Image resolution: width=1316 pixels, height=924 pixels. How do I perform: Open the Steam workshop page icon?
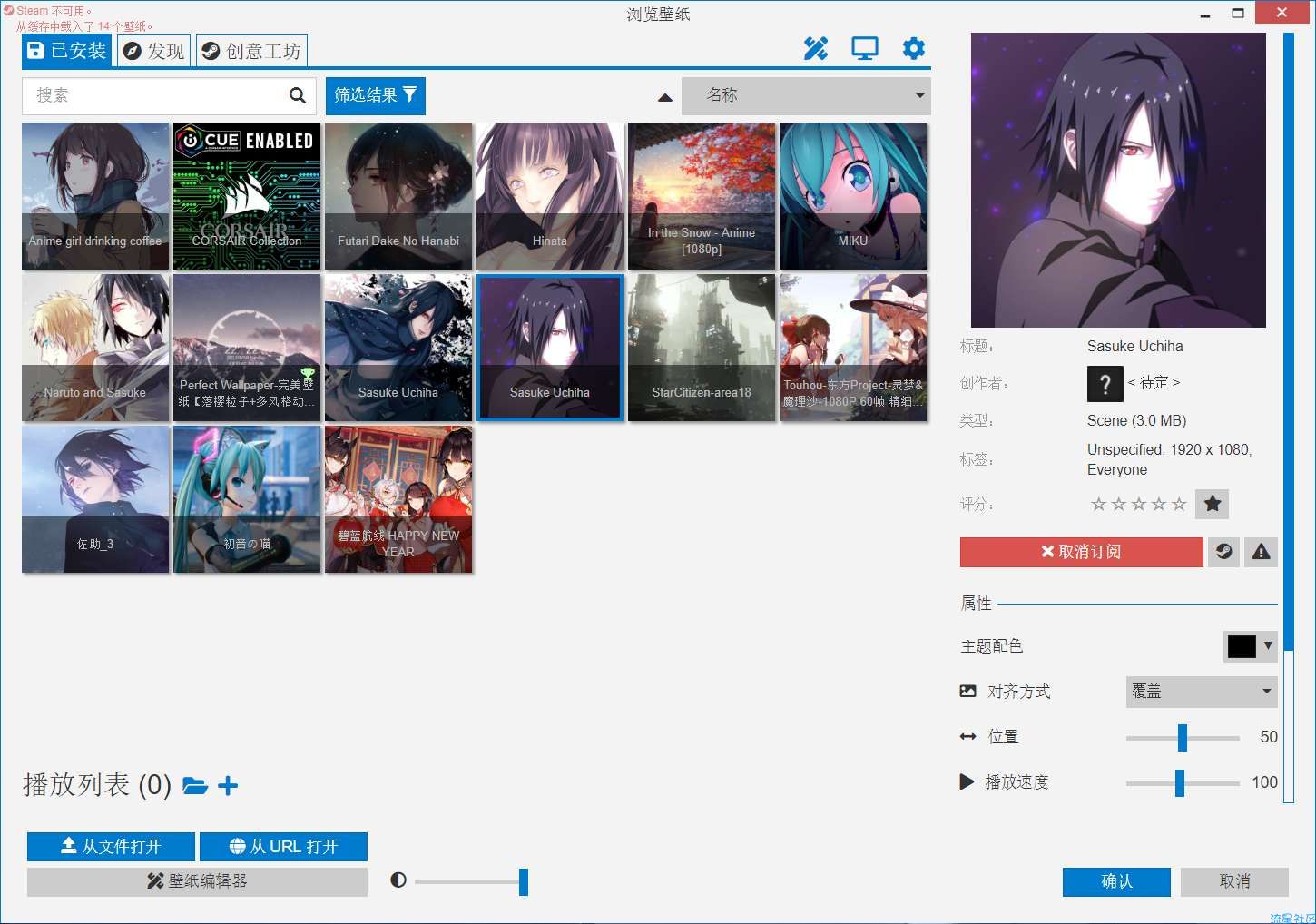point(1223,552)
